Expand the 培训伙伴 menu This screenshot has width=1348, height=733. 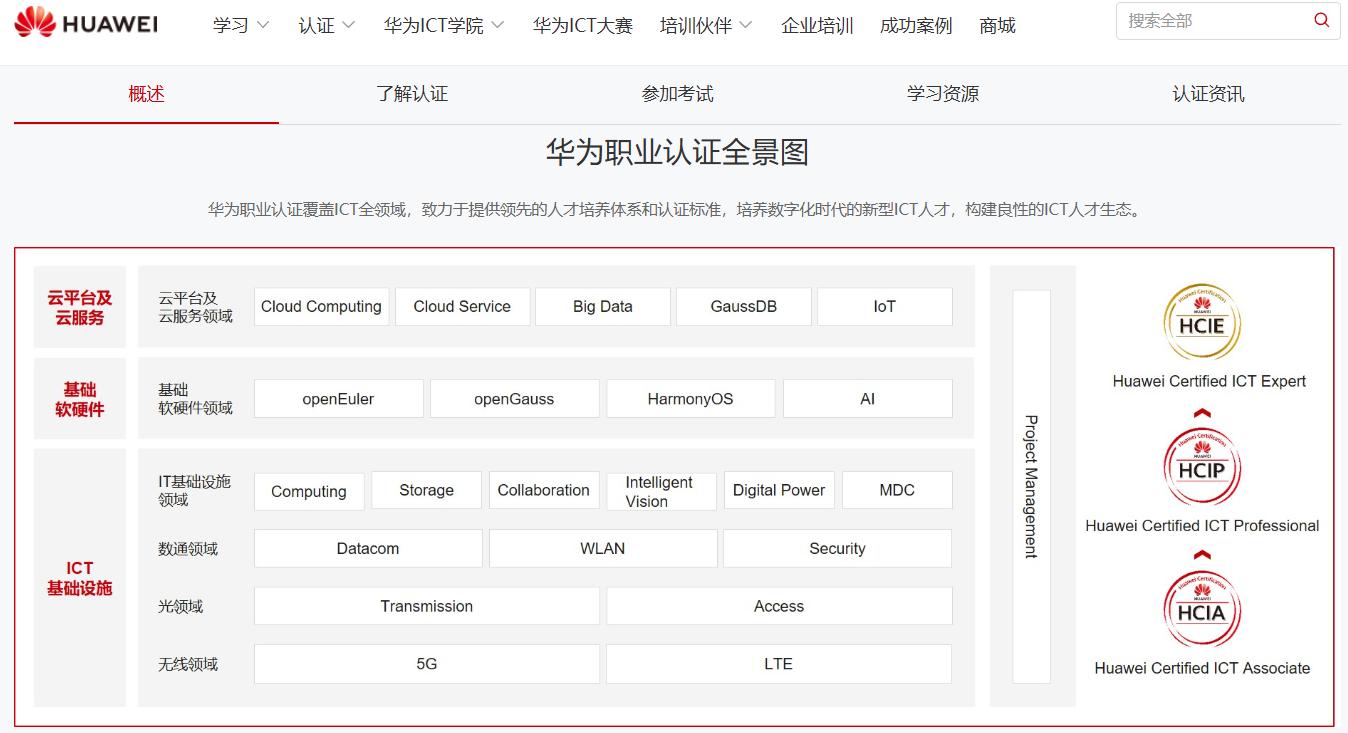(x=706, y=26)
